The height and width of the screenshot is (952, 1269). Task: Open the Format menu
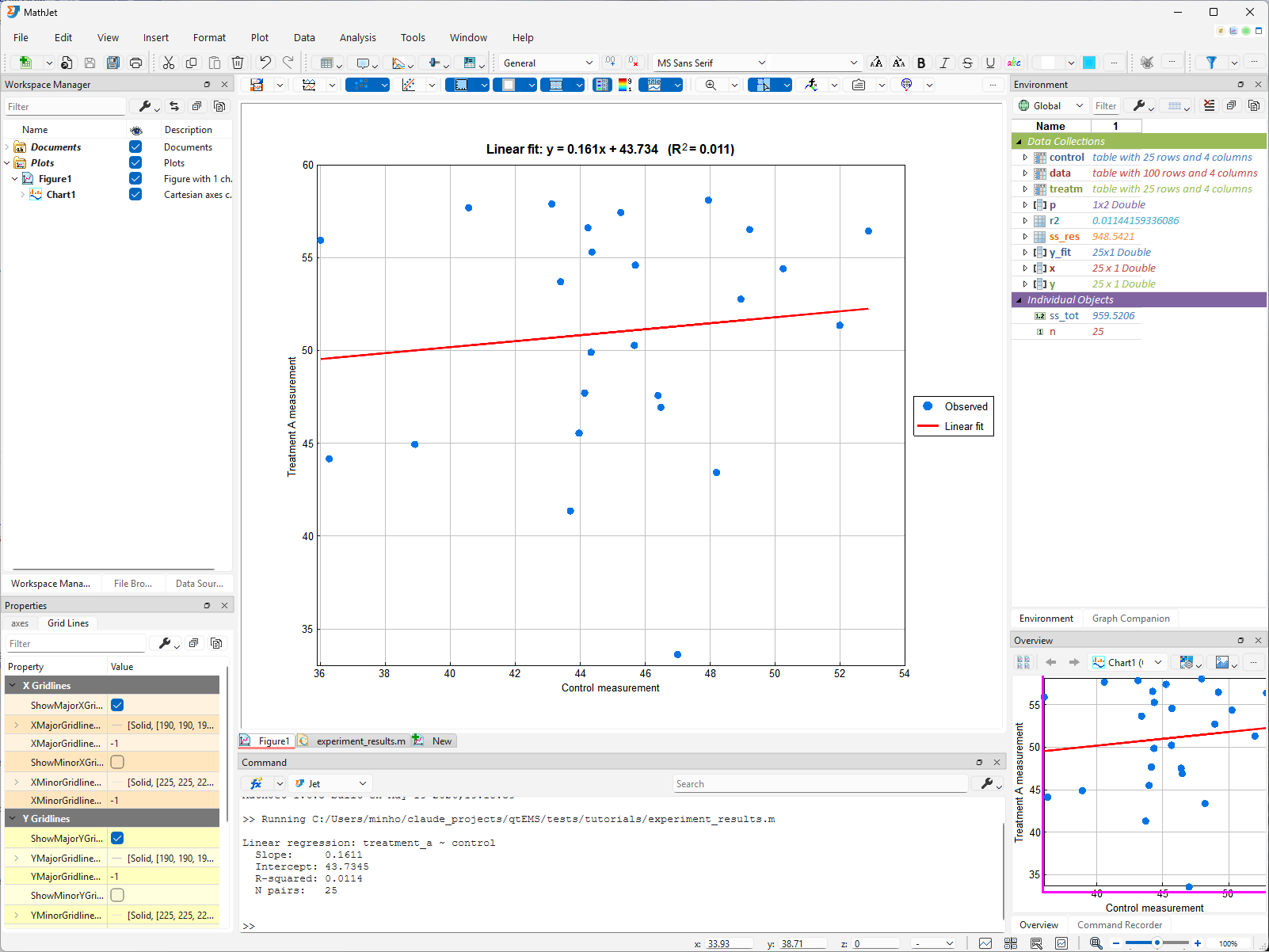tap(209, 37)
